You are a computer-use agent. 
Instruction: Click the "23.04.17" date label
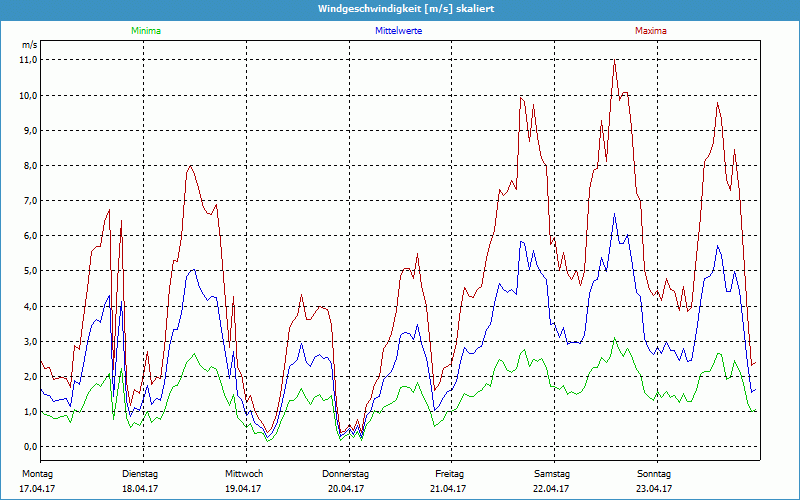[x=654, y=489]
